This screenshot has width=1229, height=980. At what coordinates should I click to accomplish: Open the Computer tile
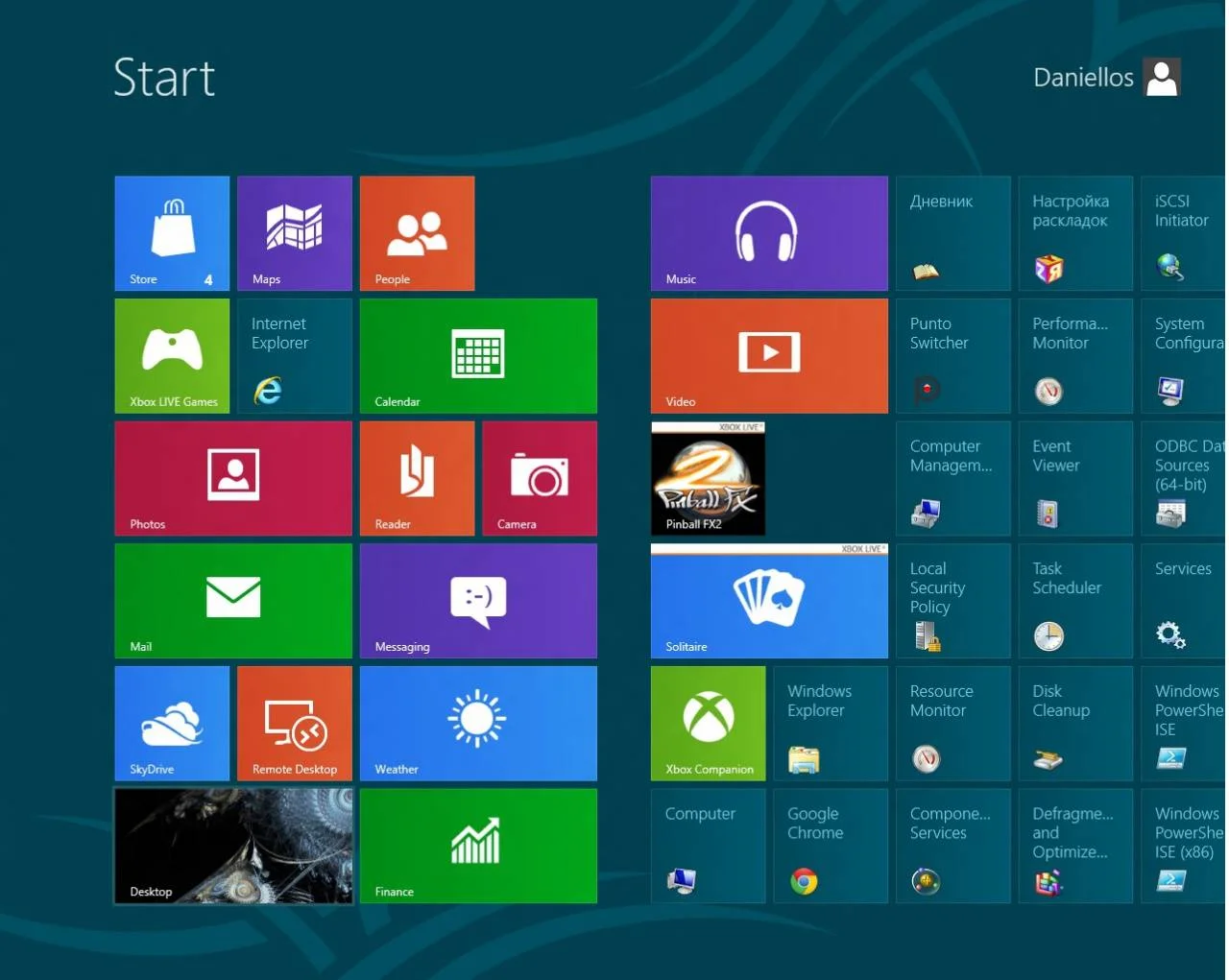tap(708, 846)
